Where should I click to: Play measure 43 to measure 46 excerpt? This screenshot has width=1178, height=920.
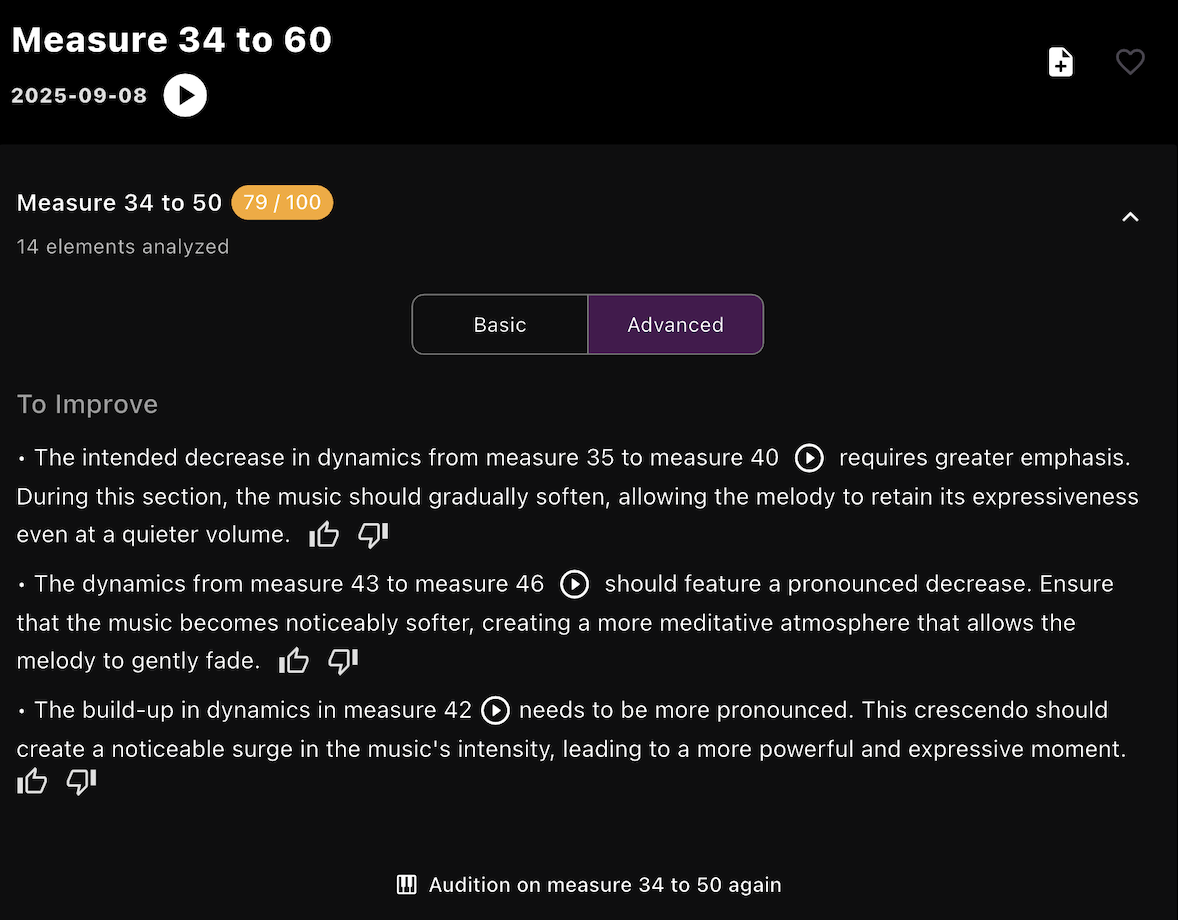point(574,584)
